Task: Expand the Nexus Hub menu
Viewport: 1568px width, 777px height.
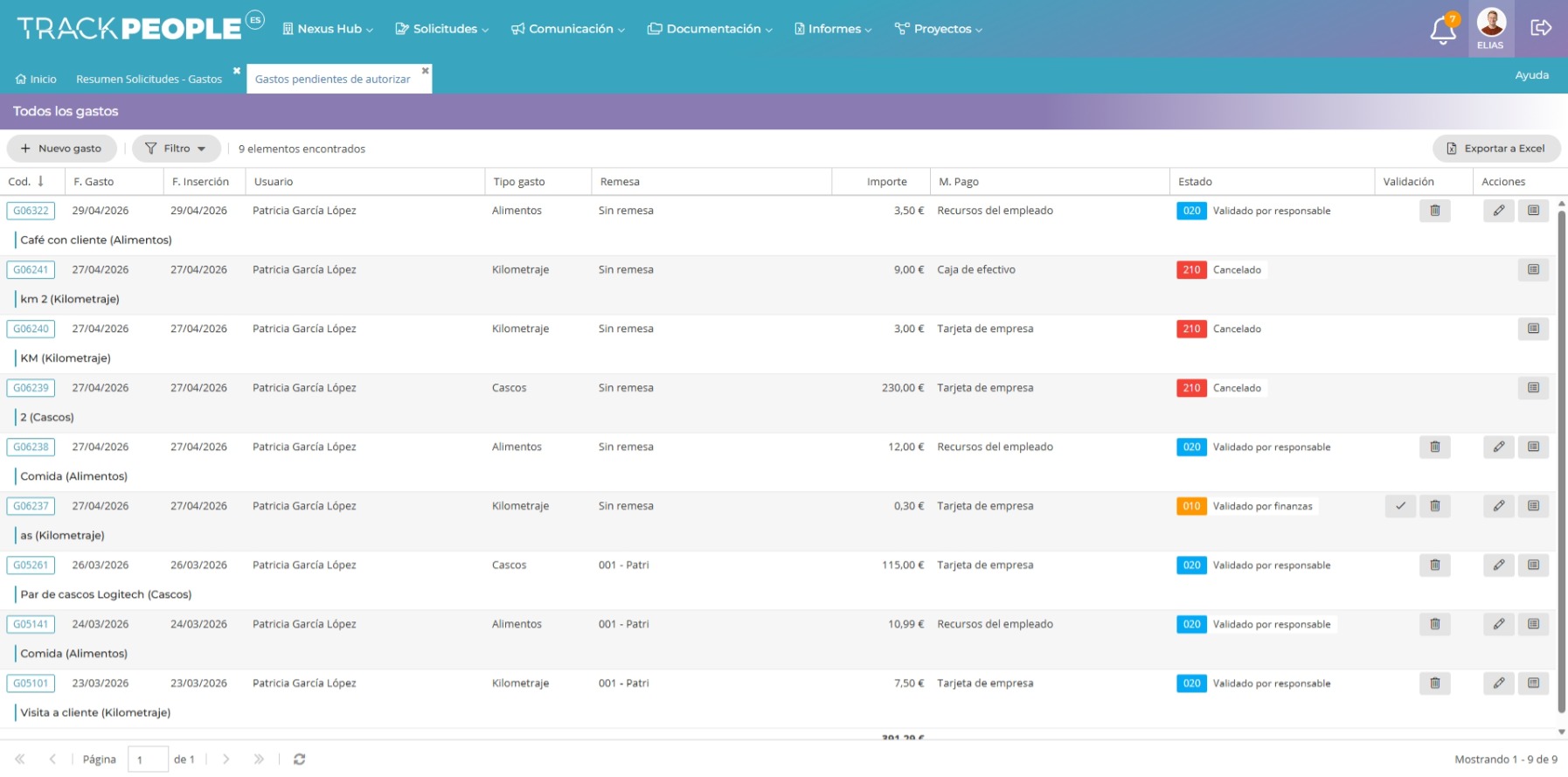Action: tap(328, 29)
